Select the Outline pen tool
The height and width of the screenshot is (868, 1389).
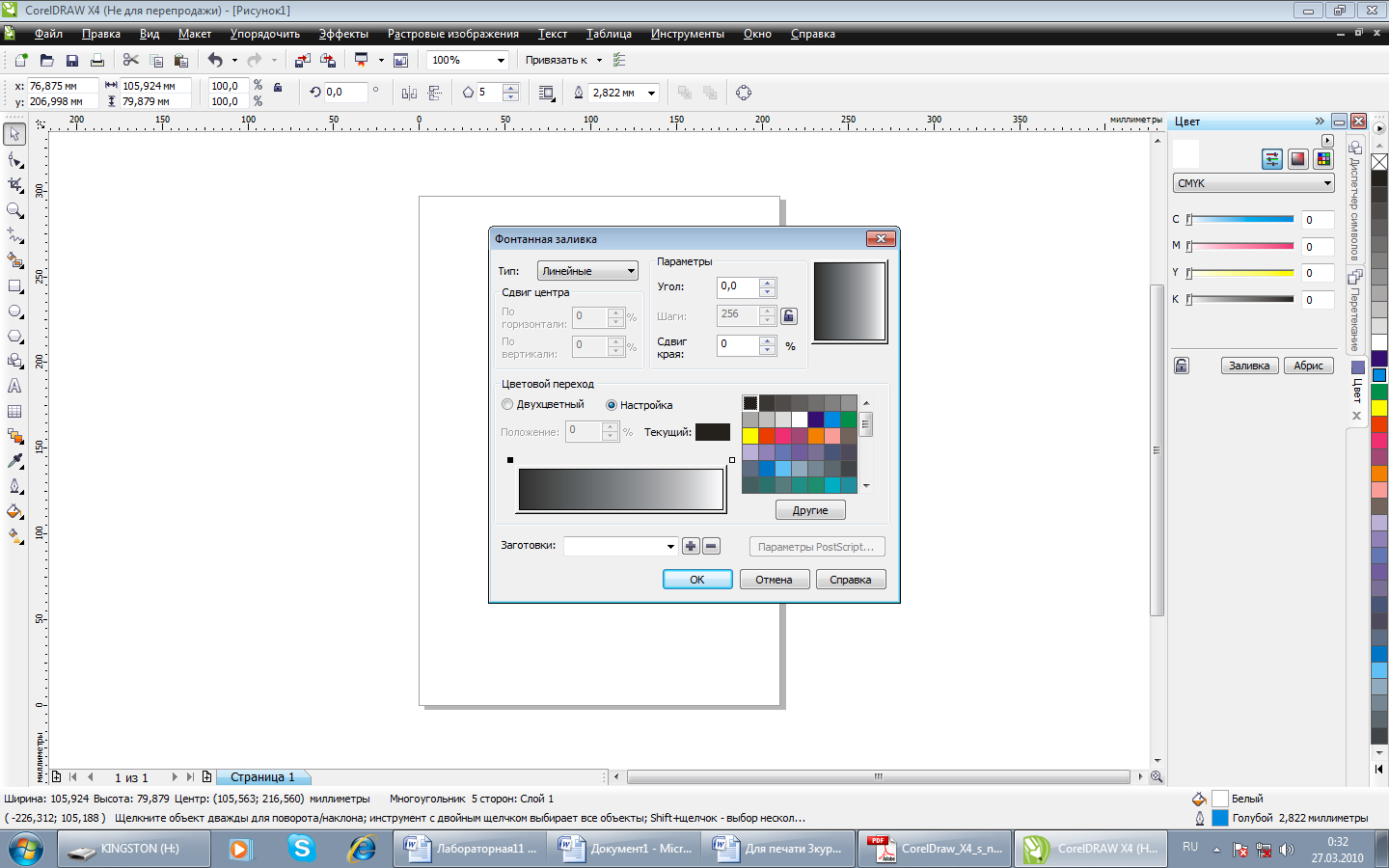(x=14, y=486)
